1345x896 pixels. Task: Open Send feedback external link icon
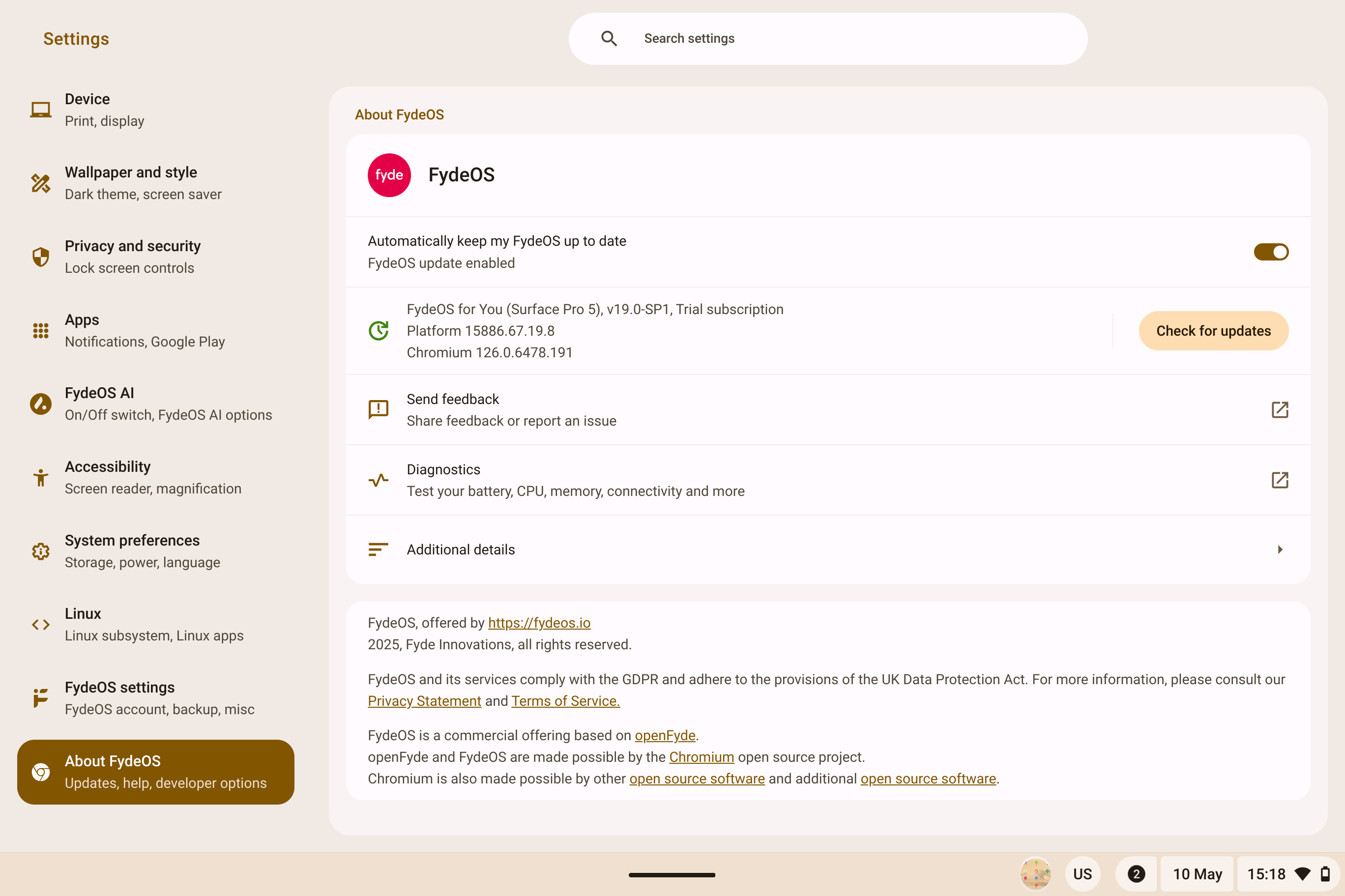click(1279, 410)
